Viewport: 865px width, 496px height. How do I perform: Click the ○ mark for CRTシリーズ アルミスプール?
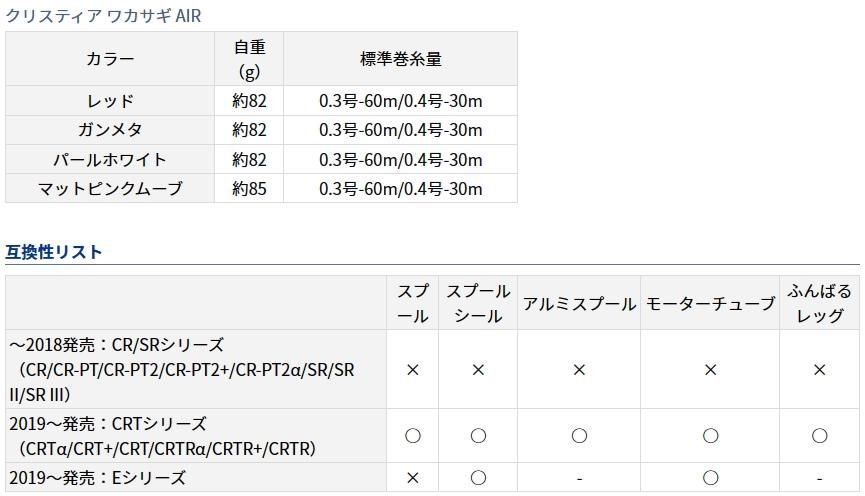579,436
